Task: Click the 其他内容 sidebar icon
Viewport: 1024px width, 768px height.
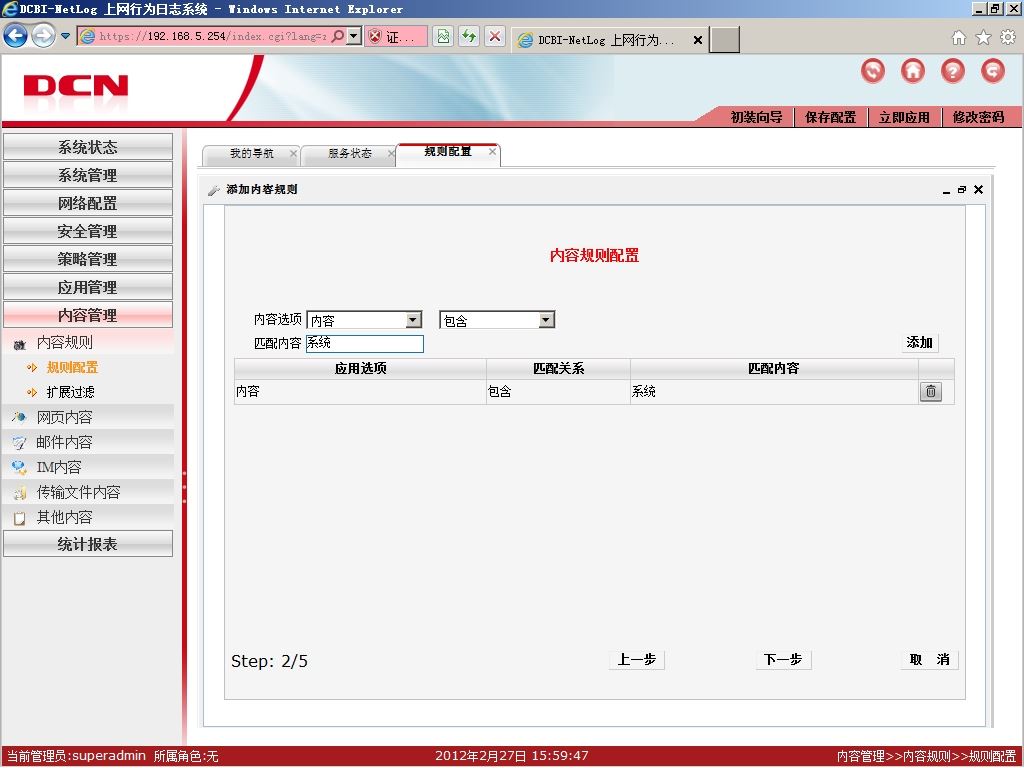Action: [x=19, y=518]
